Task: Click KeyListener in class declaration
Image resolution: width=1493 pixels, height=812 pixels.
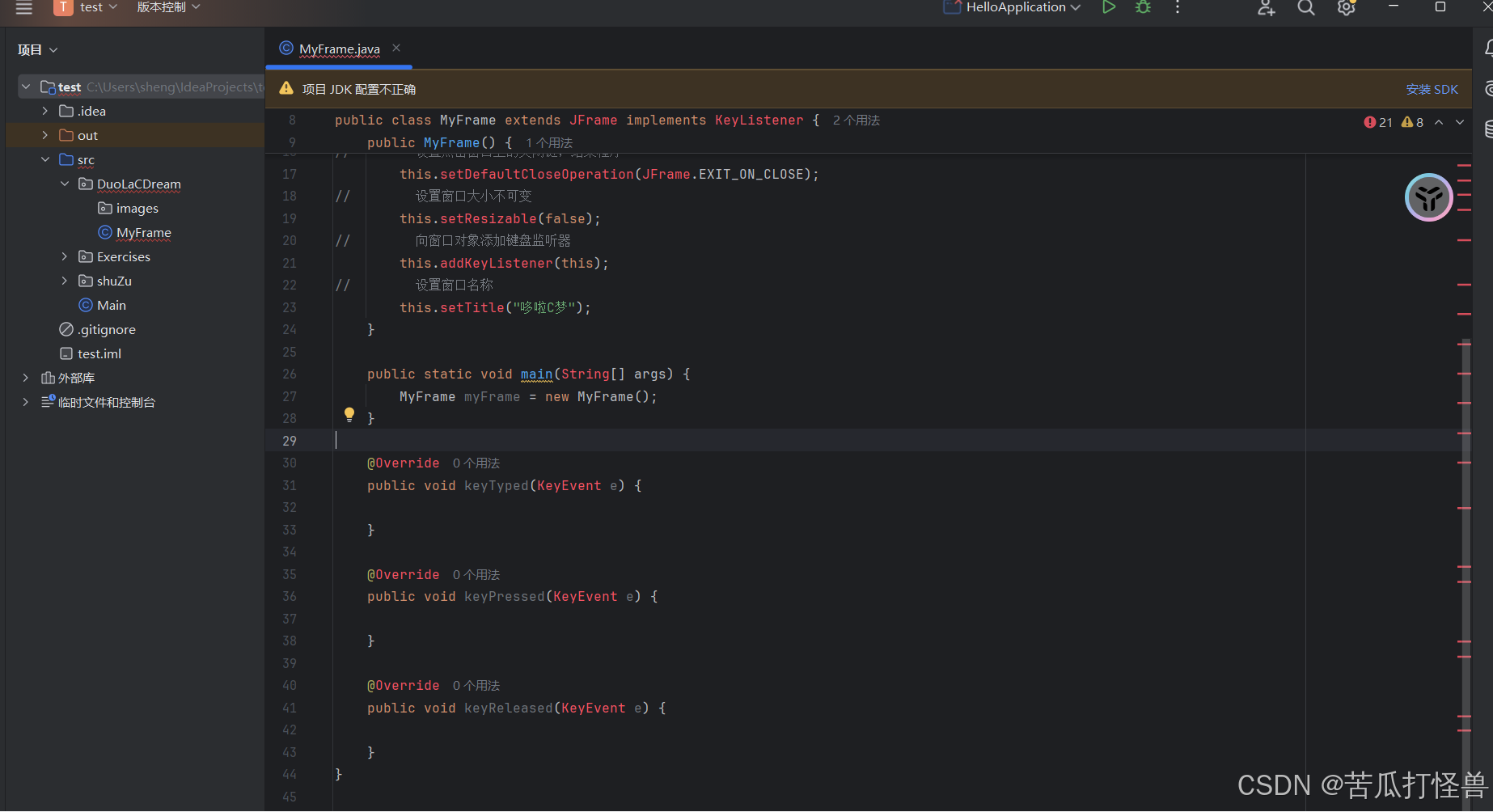Action: coord(759,120)
